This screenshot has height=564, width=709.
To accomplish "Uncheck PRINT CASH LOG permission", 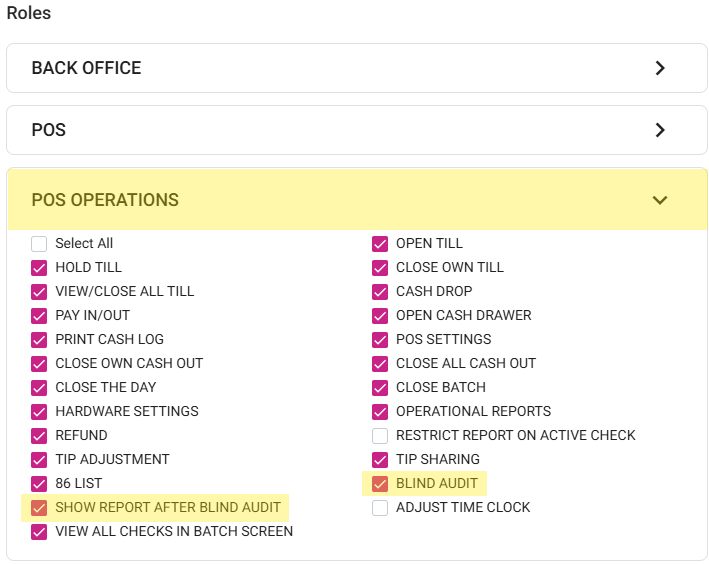I will 39,339.
